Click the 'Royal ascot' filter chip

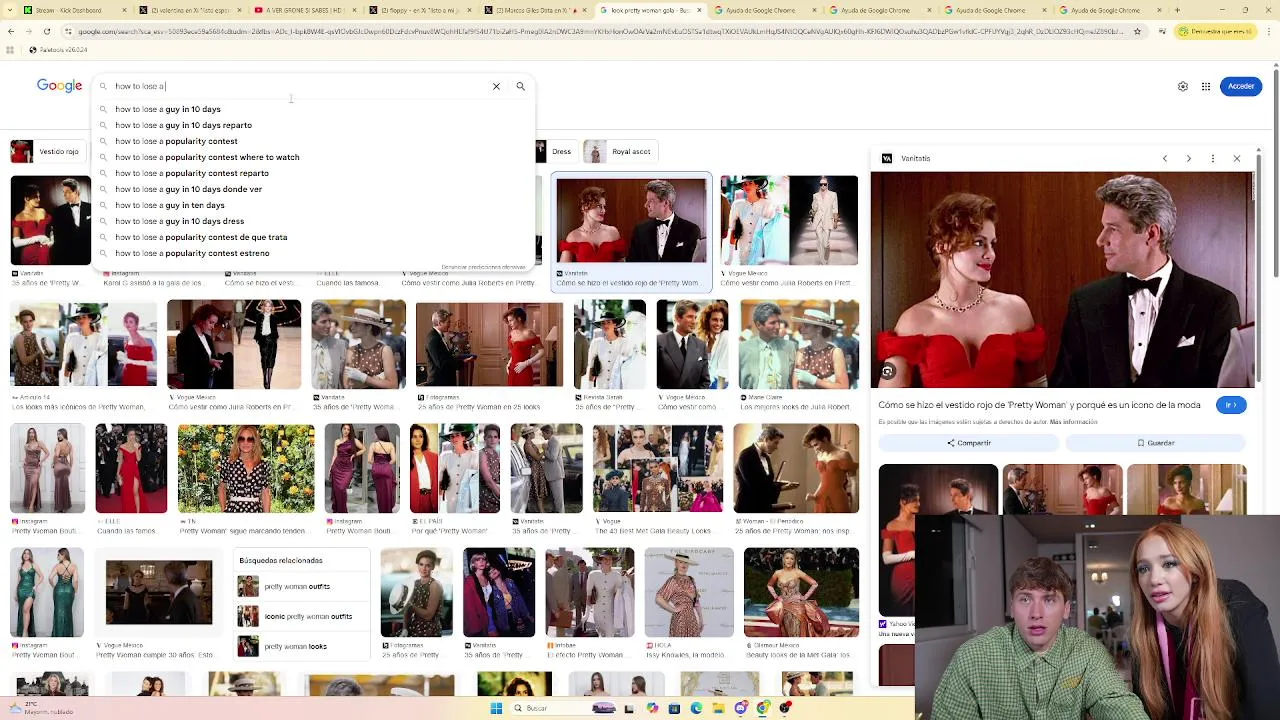(620, 152)
